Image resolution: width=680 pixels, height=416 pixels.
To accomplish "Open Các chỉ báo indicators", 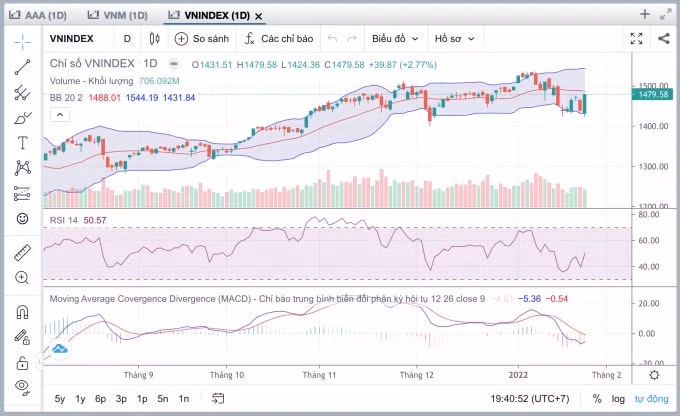I will click(278, 39).
